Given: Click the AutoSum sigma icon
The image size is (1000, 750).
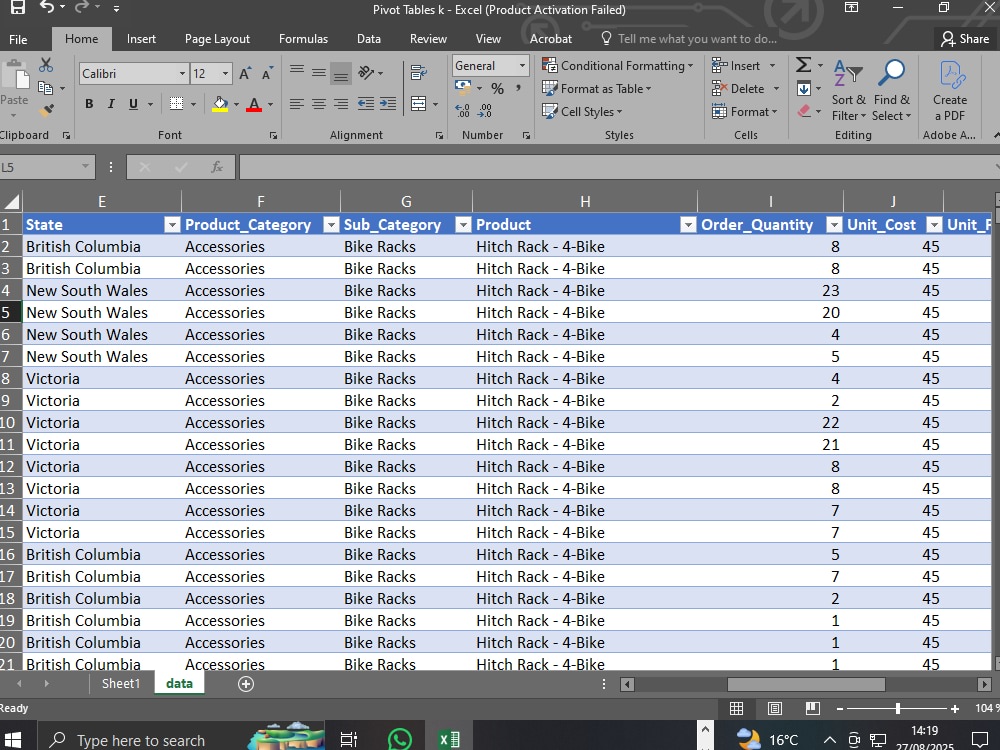Looking at the screenshot, I should click(804, 64).
